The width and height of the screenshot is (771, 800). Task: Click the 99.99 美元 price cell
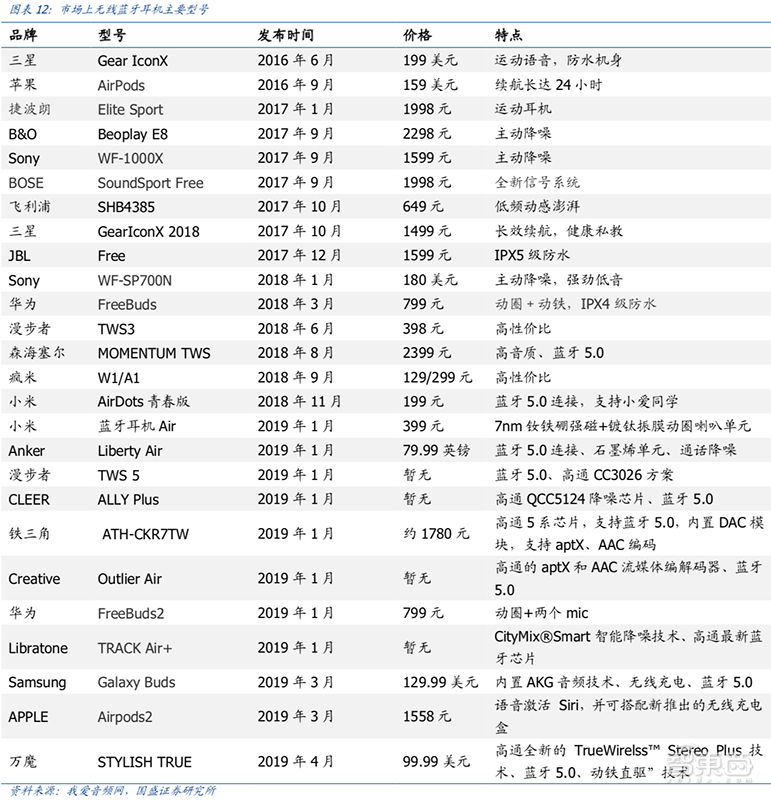coord(436,762)
